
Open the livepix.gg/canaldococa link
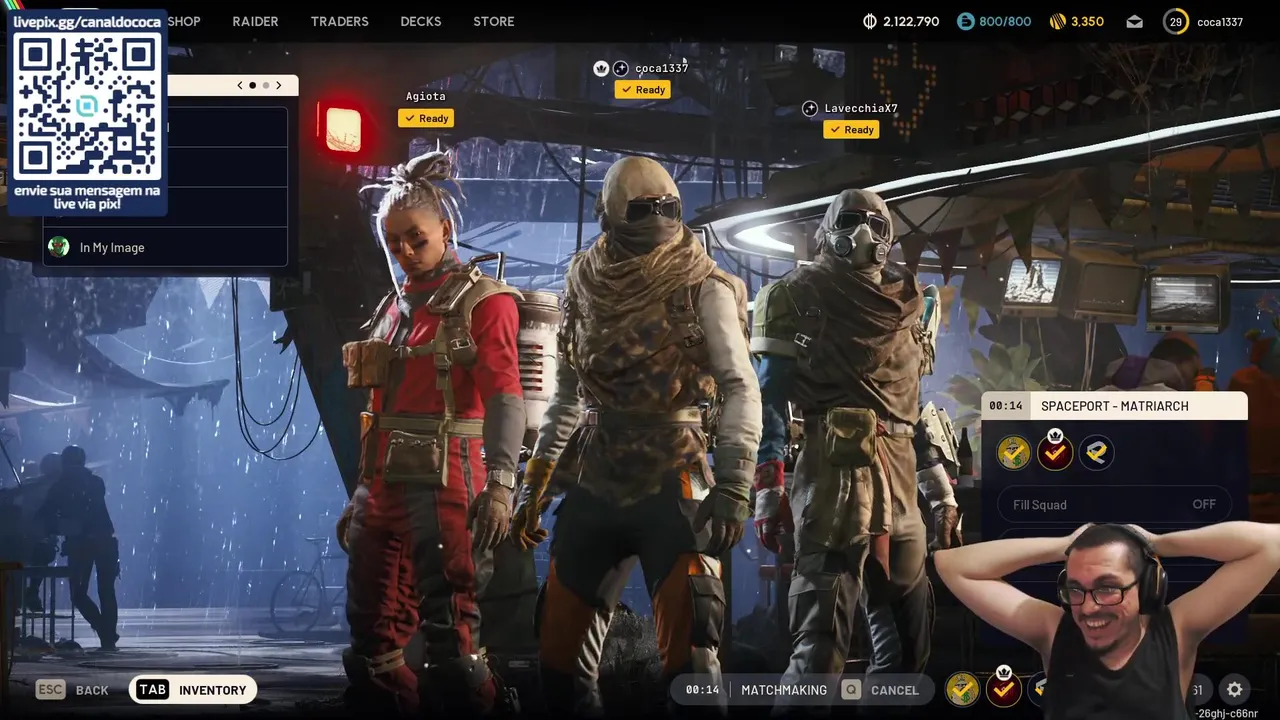87,22
